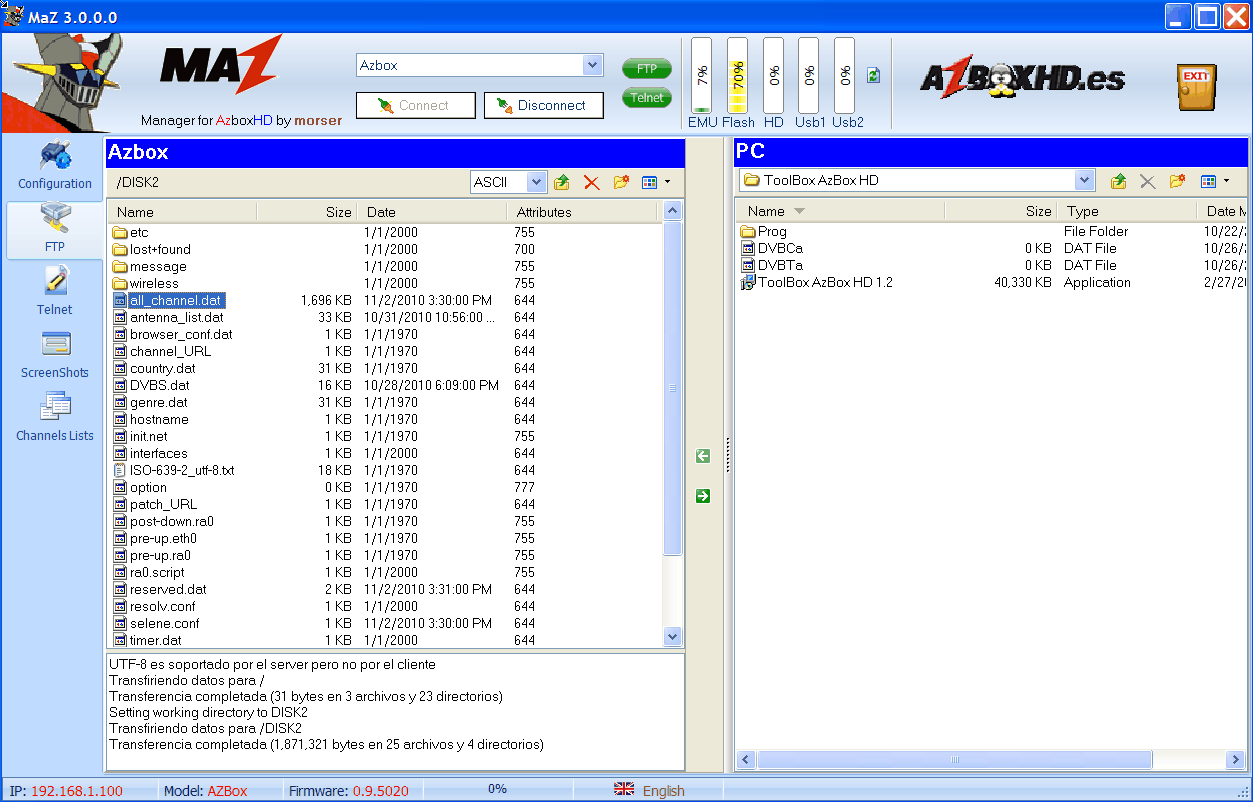This screenshot has width=1253, height=802.
Task: Click the right transfer arrow to PC
Action: click(703, 496)
